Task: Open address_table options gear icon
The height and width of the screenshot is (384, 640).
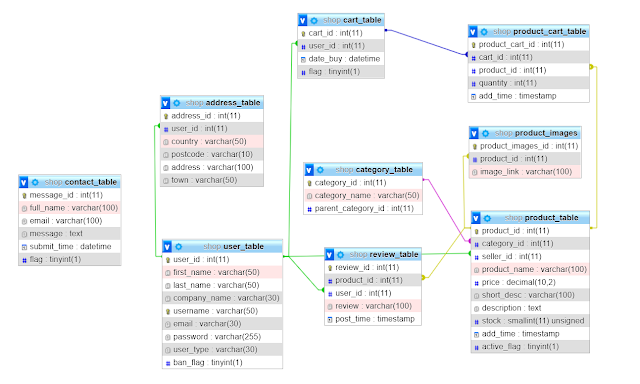Action: [x=177, y=103]
